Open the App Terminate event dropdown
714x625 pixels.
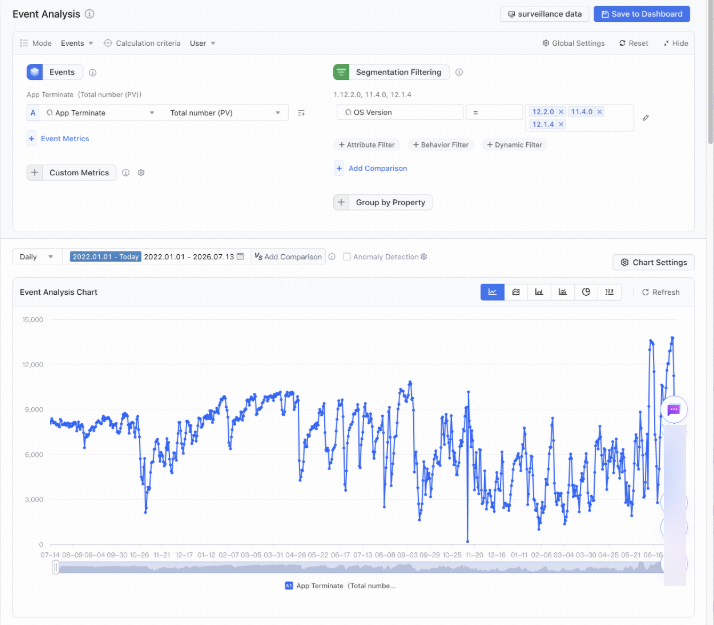coord(99,113)
